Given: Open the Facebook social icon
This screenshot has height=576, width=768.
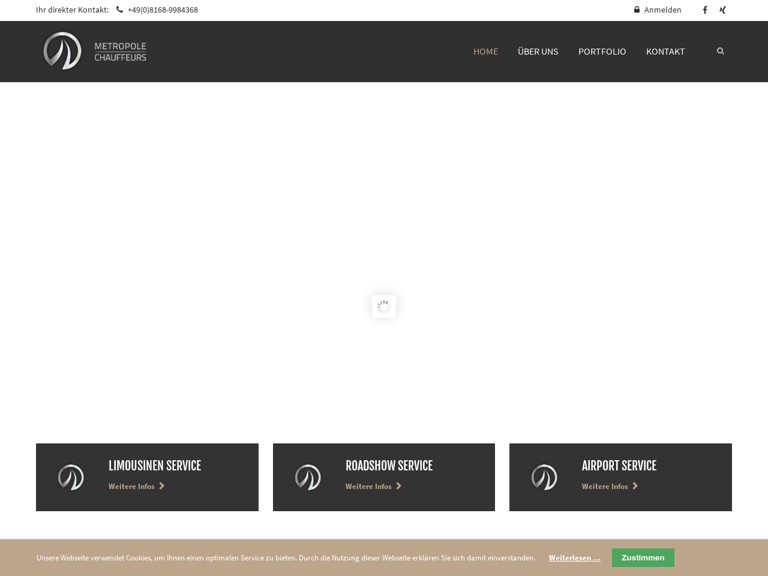Looking at the screenshot, I should [x=704, y=10].
